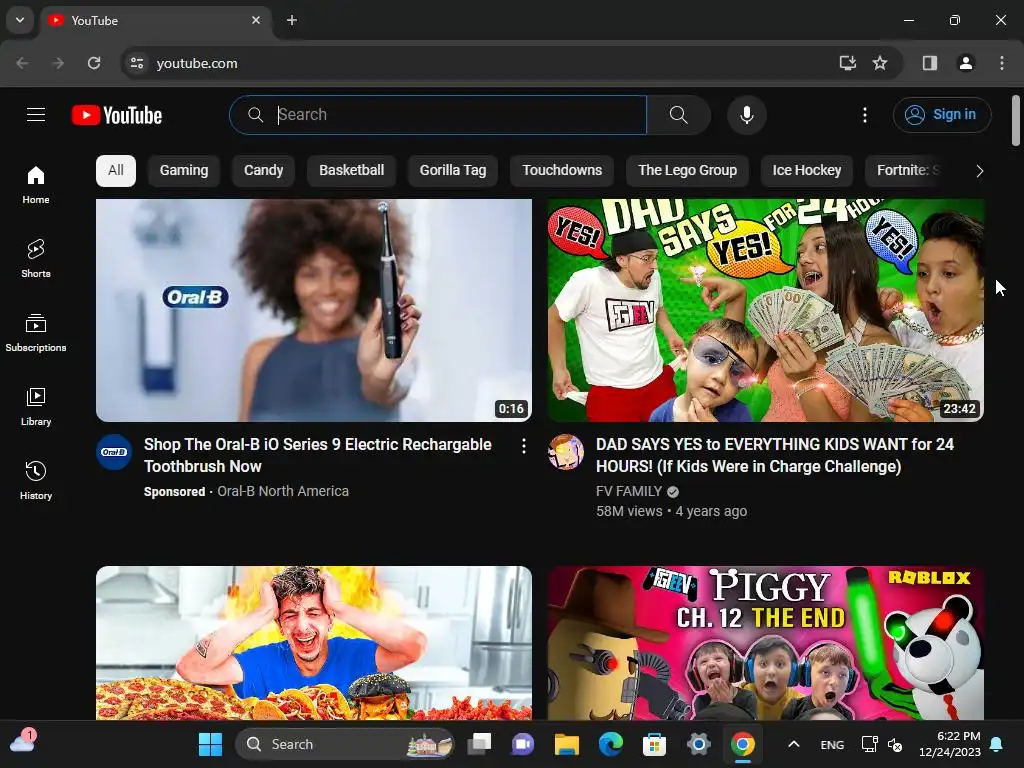The image size is (1024, 768).
Task: Select The Lego Group filter chip
Action: pos(687,170)
